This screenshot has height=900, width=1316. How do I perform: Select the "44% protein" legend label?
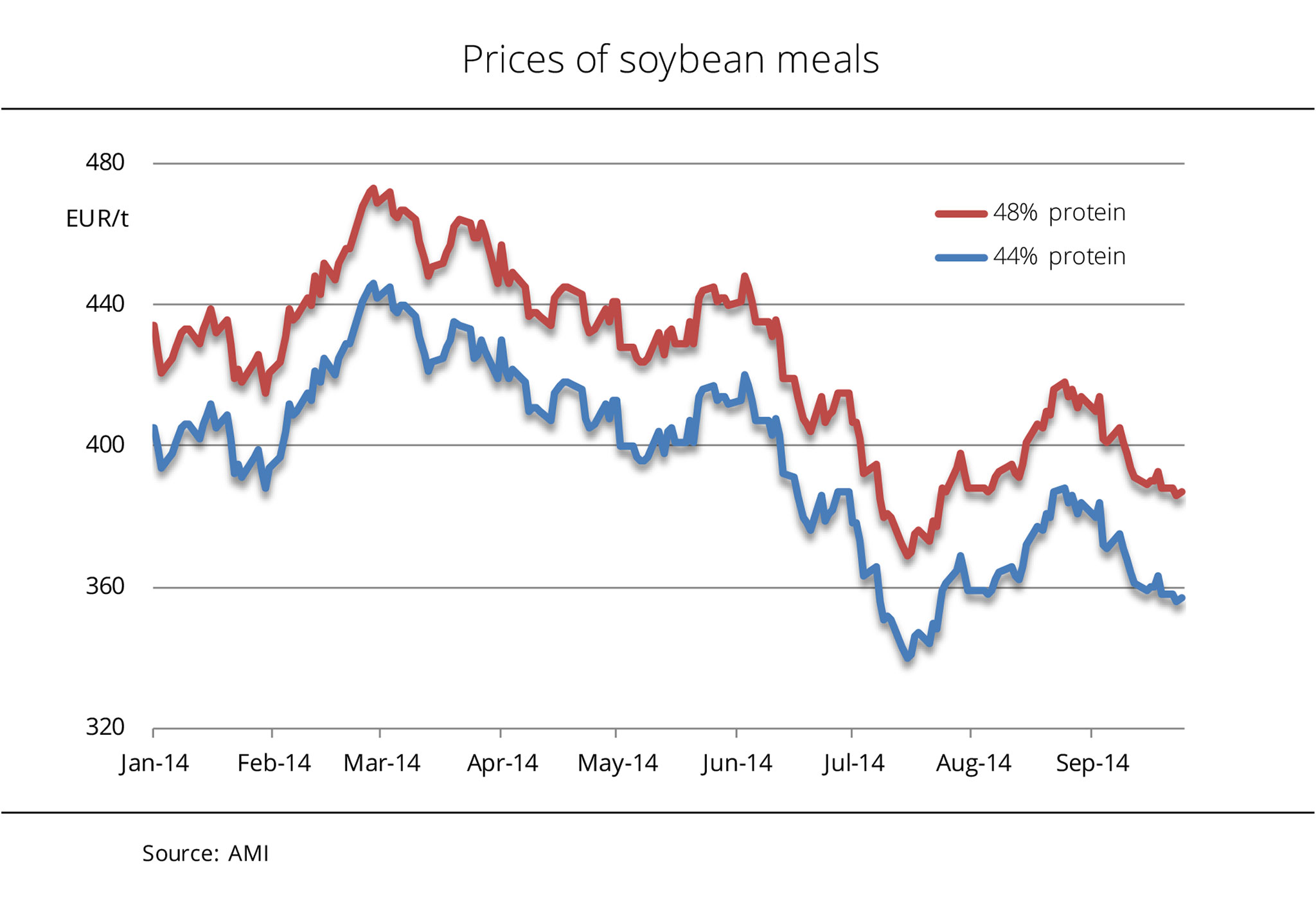coord(1059,257)
